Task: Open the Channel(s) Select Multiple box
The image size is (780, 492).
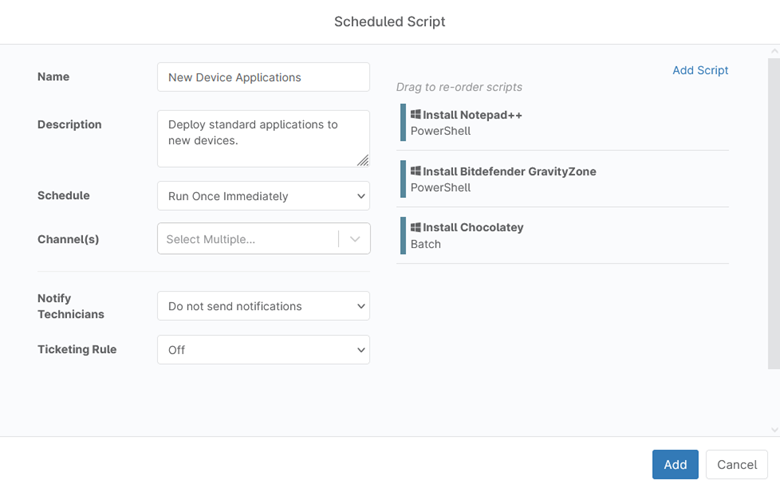Action: tap(248, 239)
